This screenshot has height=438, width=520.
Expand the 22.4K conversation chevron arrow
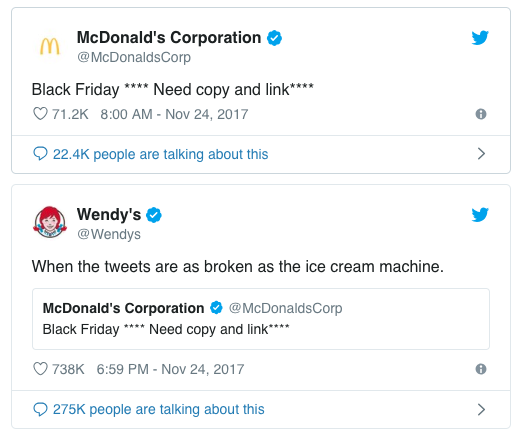(x=481, y=154)
